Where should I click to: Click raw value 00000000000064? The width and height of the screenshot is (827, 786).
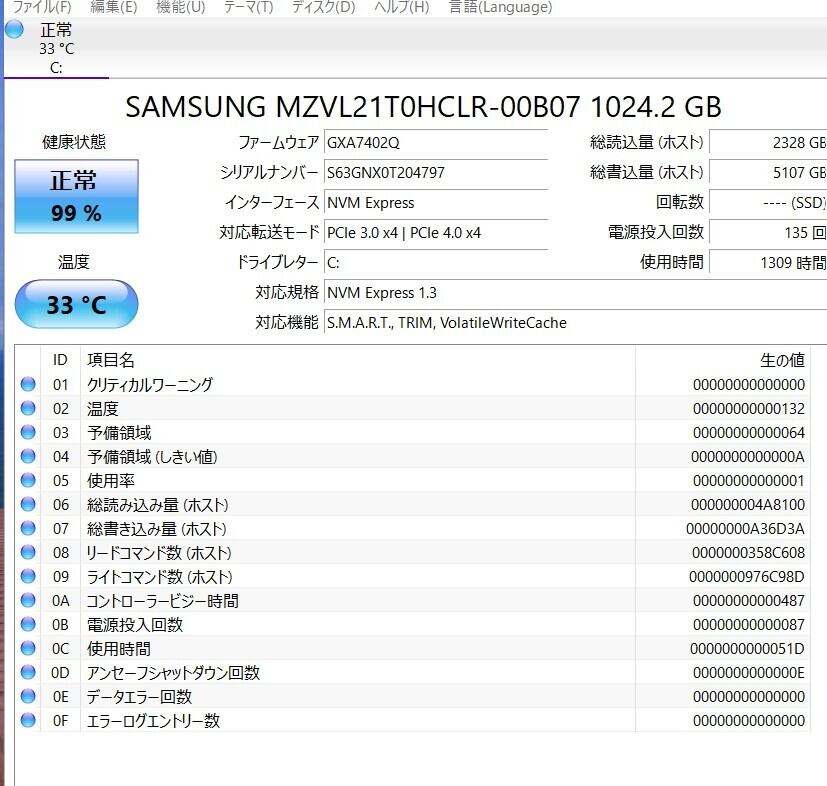[x=749, y=433]
